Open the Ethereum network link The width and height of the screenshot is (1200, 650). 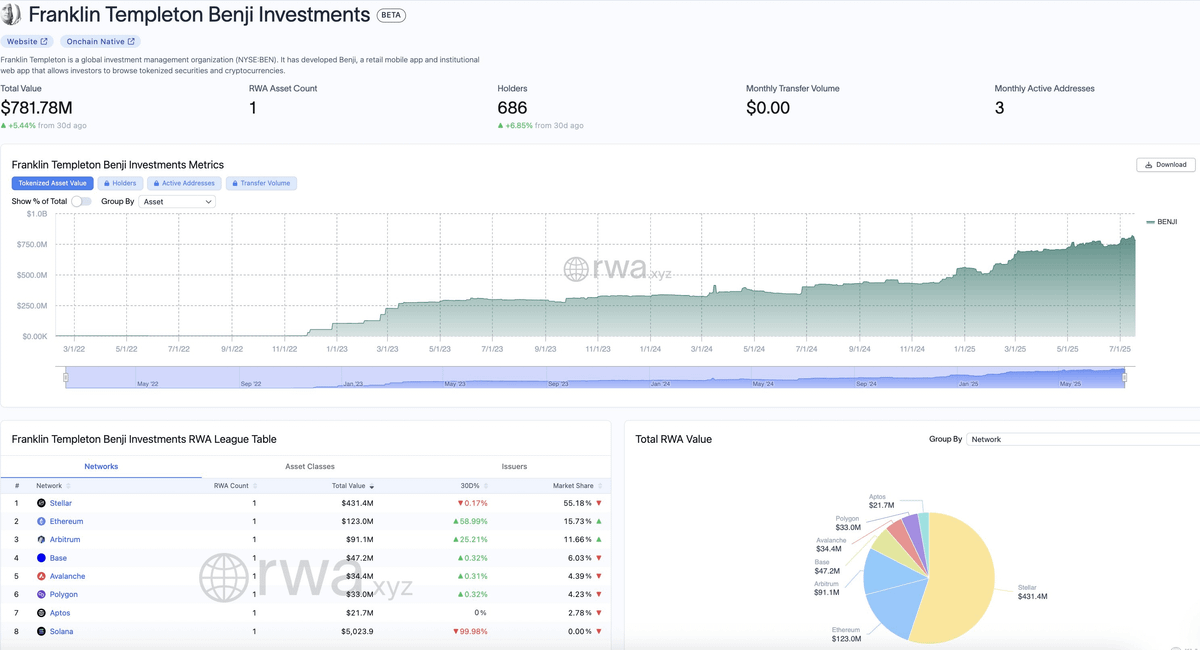tap(67, 522)
